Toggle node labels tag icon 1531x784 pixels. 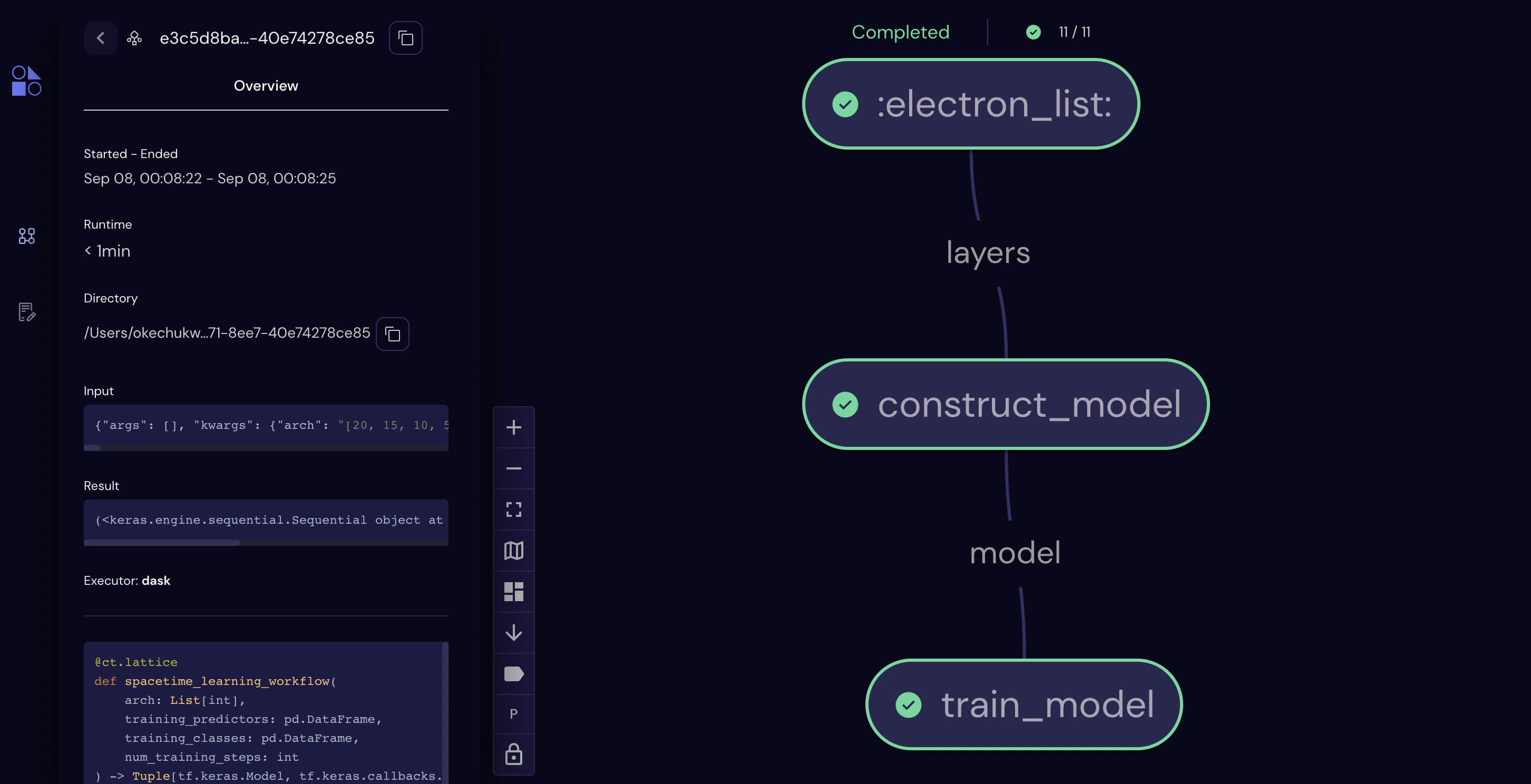click(513, 673)
